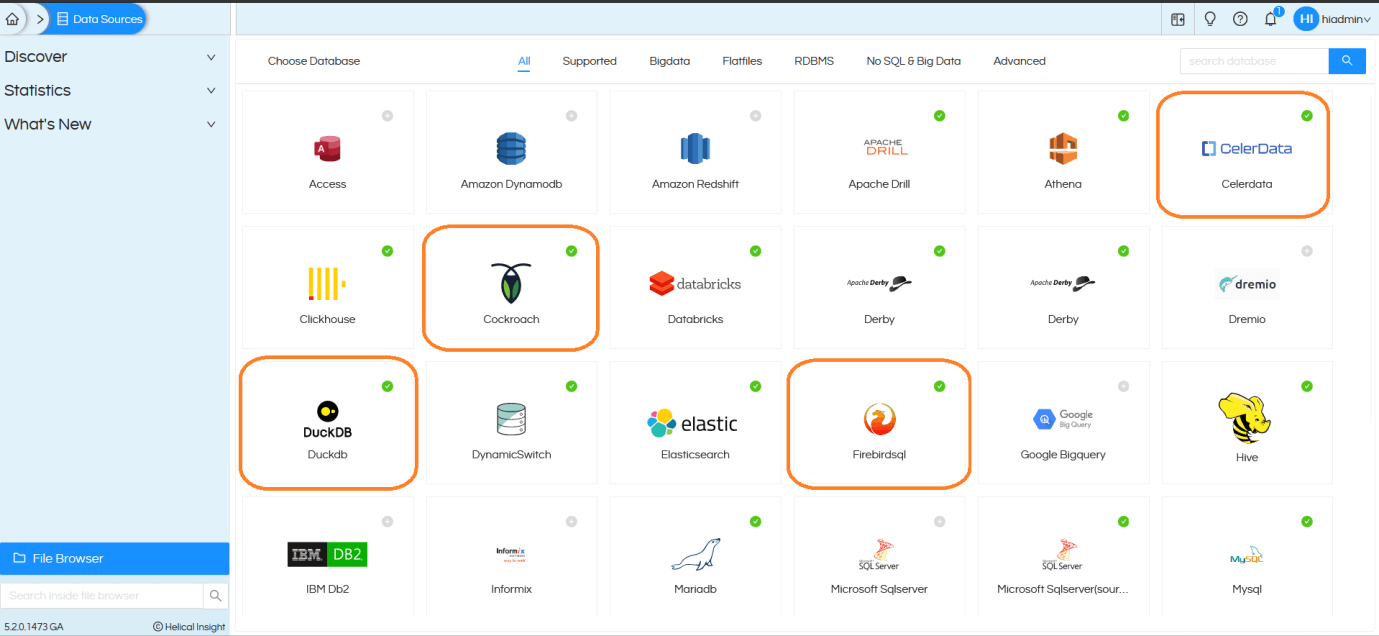Open the notifications bell

(1271, 19)
